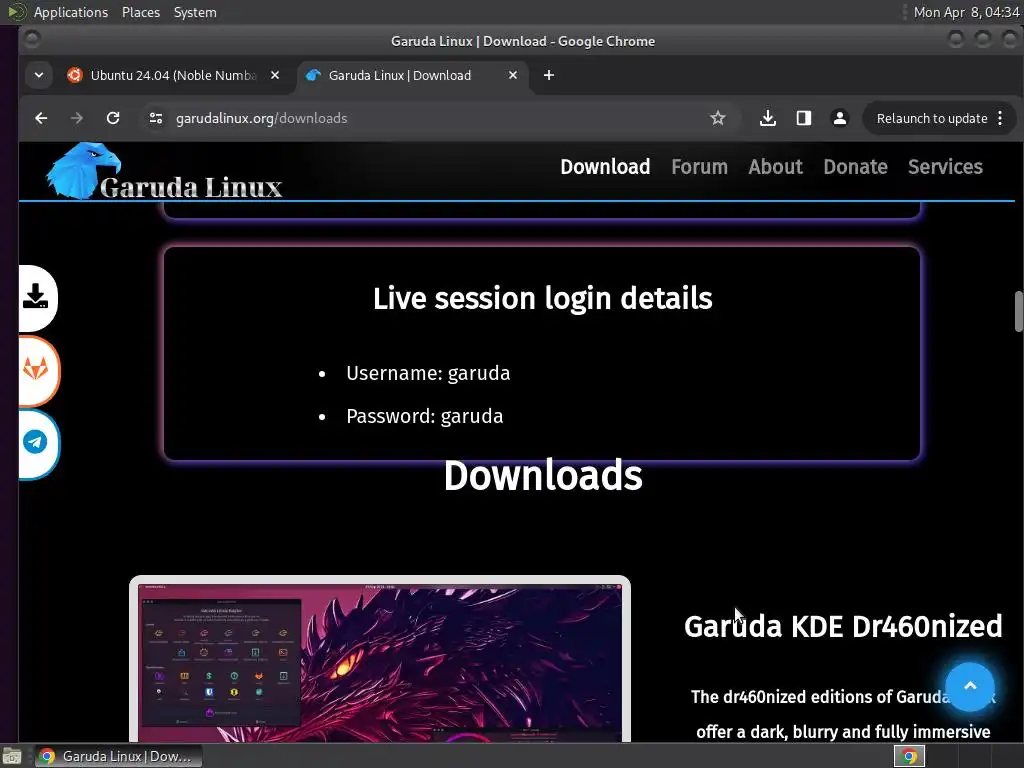Open the Forum nav link
Screen dimensions: 1024x768
click(x=699, y=167)
